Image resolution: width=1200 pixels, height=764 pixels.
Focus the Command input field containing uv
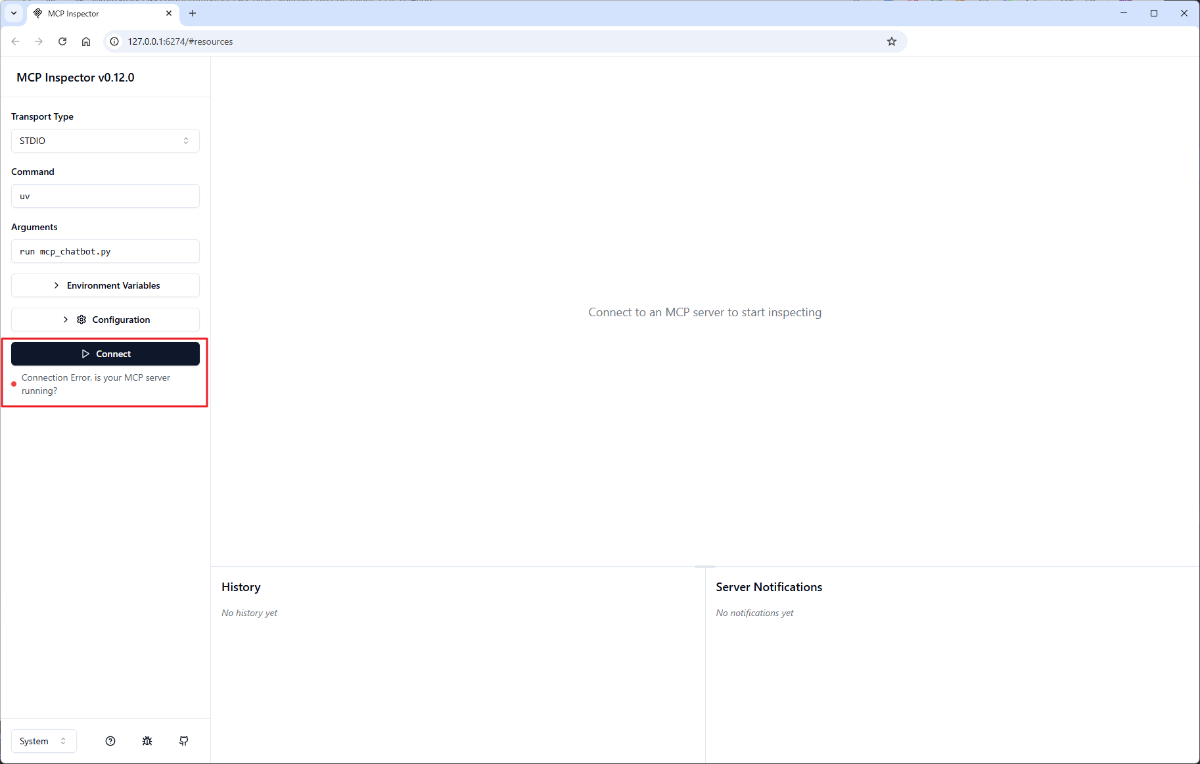tap(105, 196)
